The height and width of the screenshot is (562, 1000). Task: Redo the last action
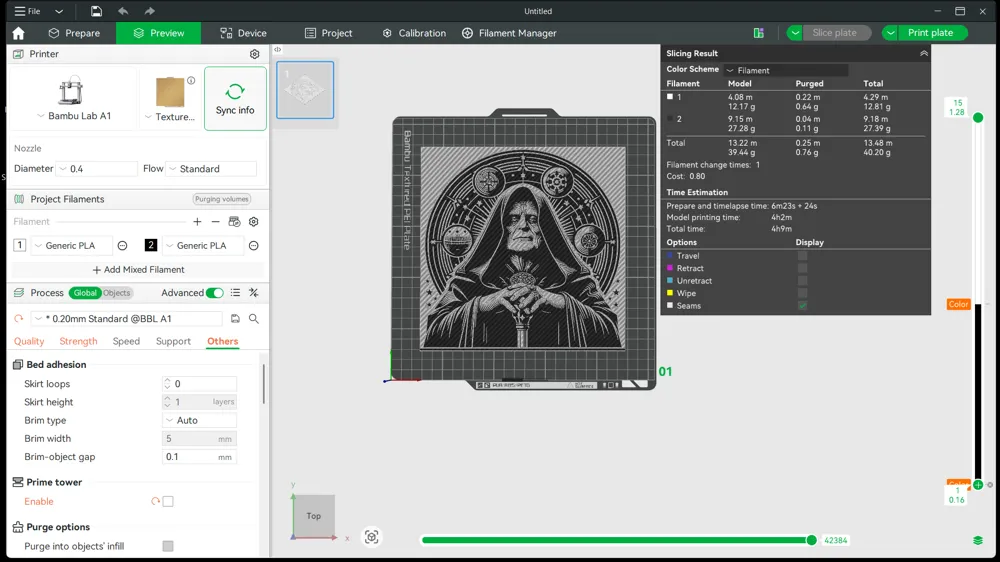pyautogui.click(x=149, y=11)
